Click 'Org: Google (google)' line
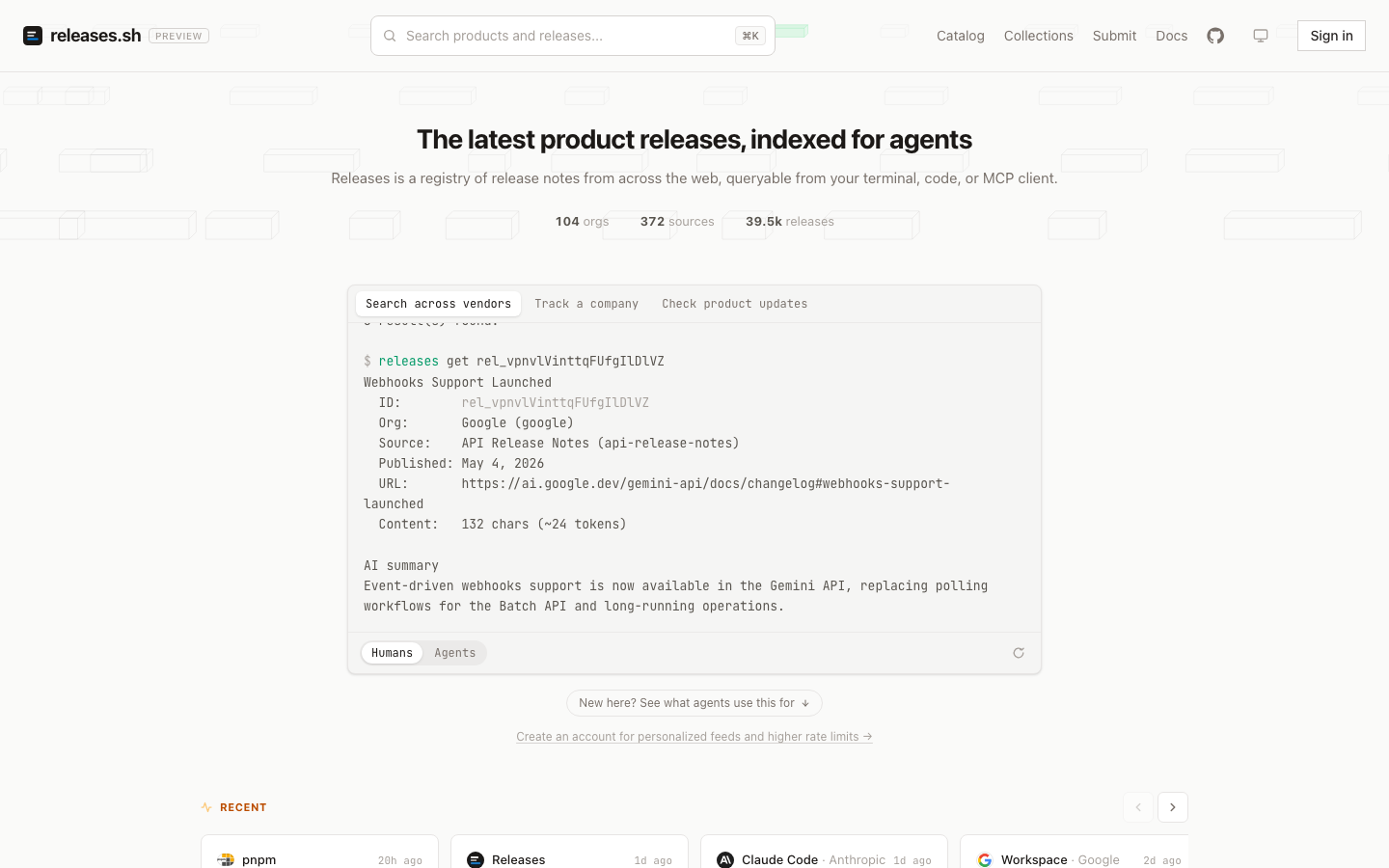Viewport: 1389px width, 868px height. 476,423
